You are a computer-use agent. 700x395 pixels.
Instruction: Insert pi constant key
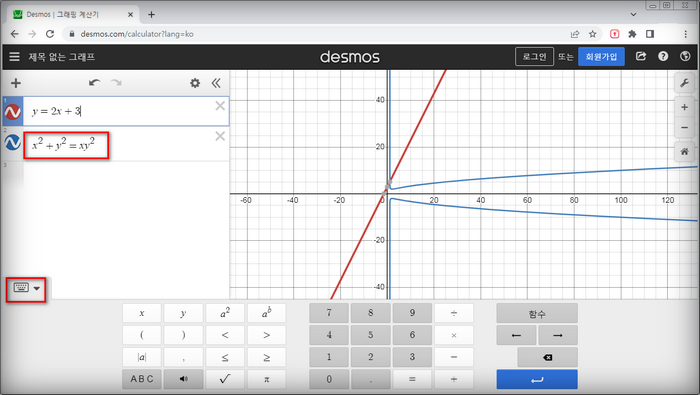click(x=267, y=379)
